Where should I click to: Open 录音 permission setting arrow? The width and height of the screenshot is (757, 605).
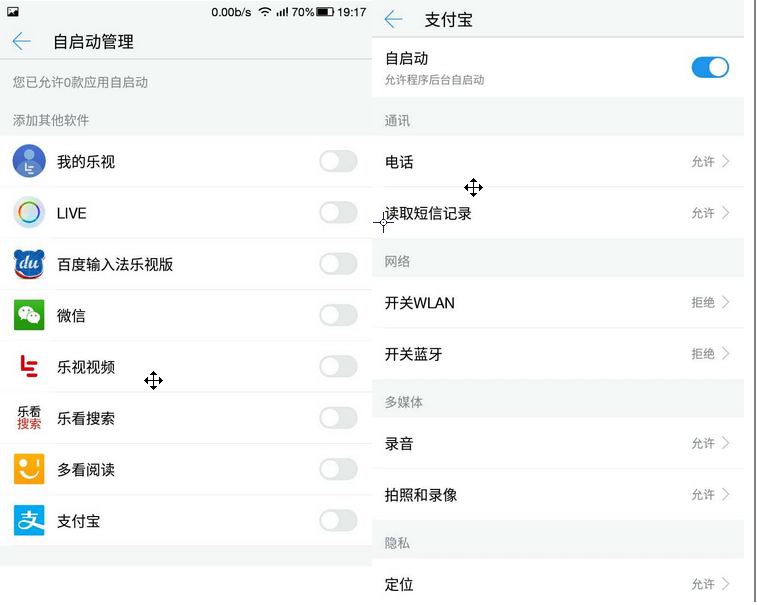tap(726, 443)
